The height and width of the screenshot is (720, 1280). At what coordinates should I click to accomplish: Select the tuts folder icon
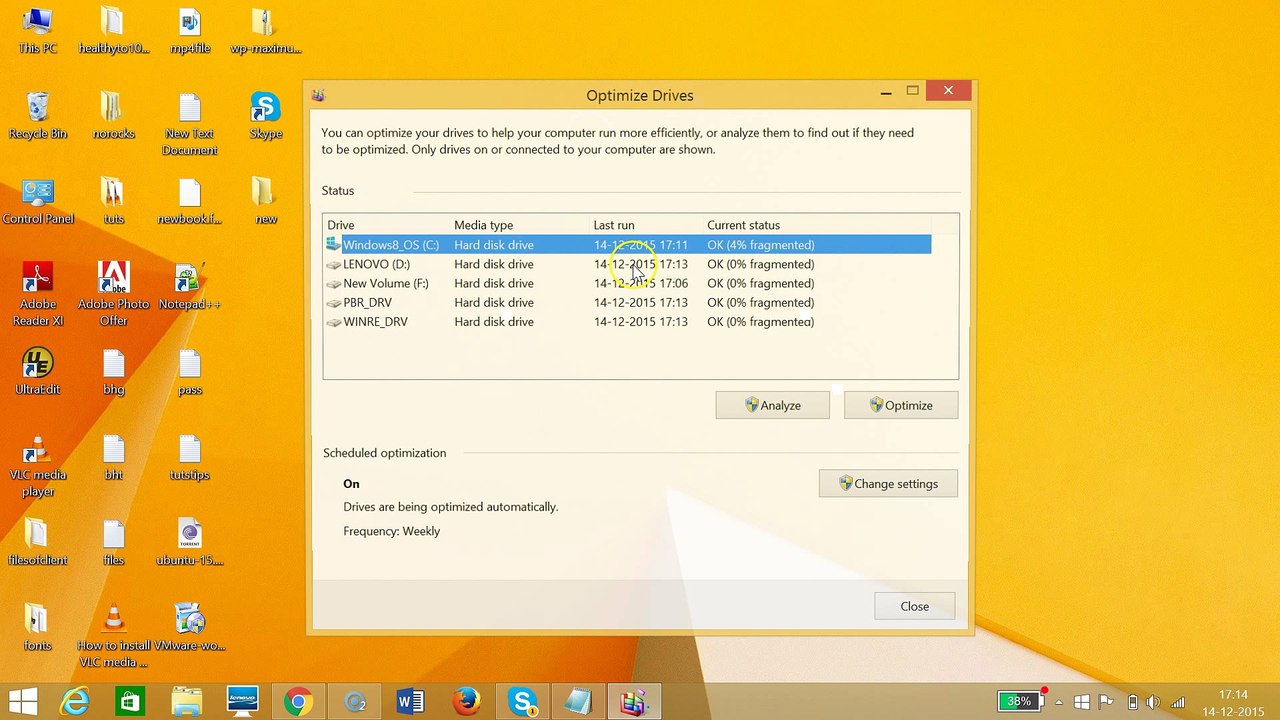(x=113, y=201)
